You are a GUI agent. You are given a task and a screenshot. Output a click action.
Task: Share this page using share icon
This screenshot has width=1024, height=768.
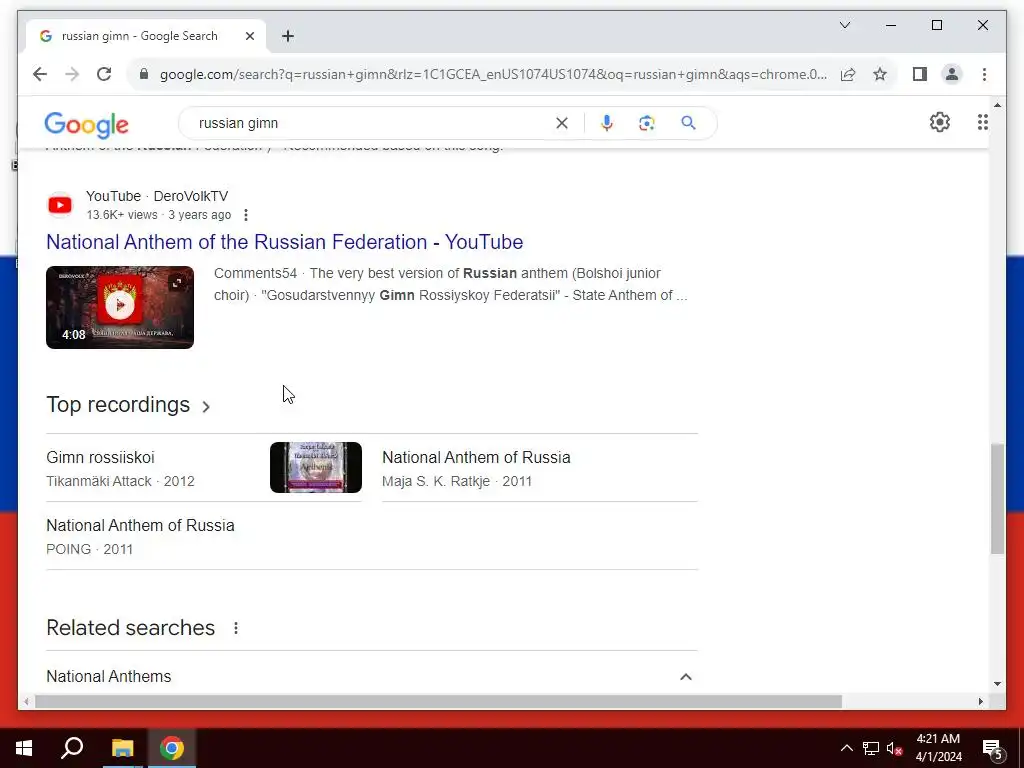pyautogui.click(x=848, y=74)
